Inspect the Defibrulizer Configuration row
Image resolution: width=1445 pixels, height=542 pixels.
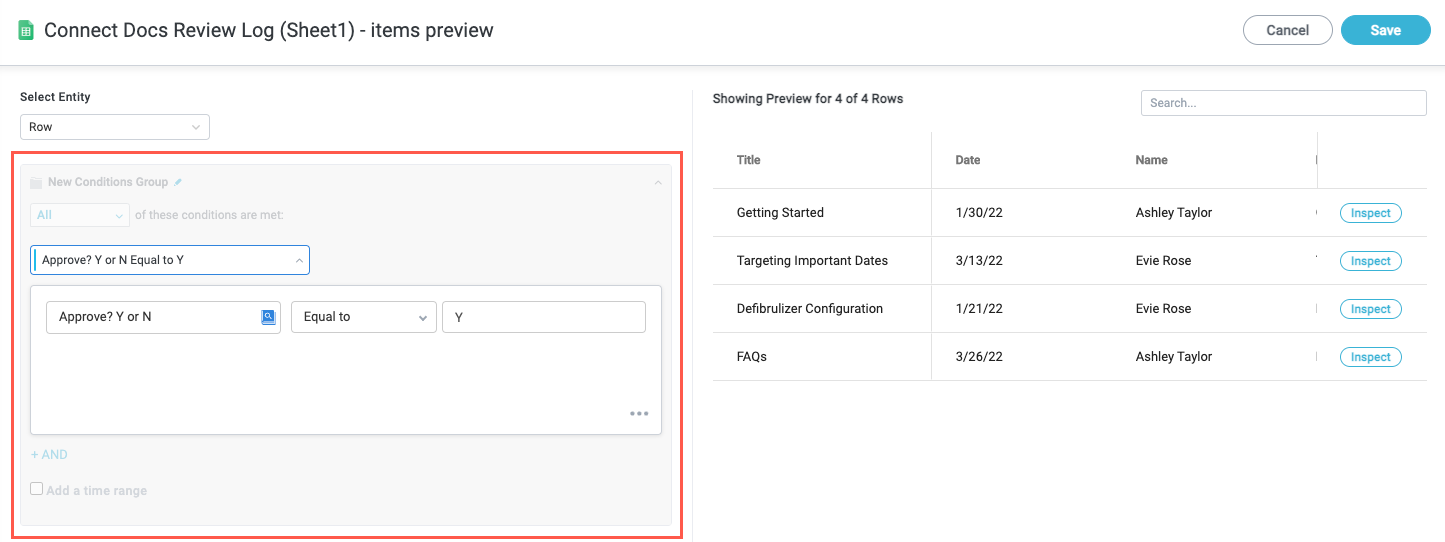point(1370,309)
